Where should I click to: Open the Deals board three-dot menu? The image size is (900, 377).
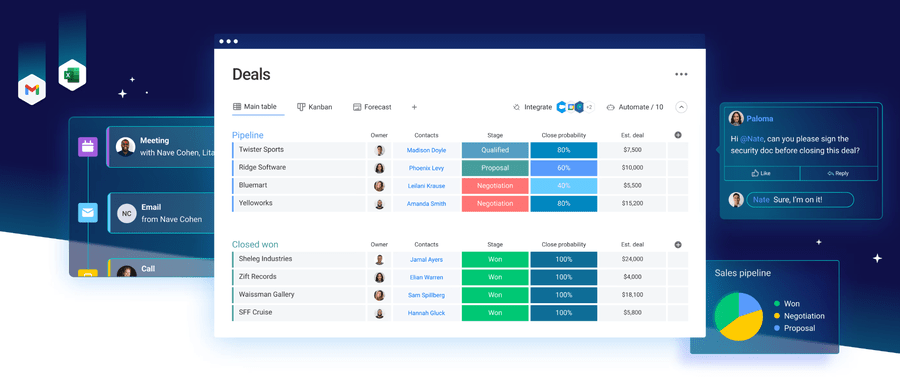click(681, 74)
